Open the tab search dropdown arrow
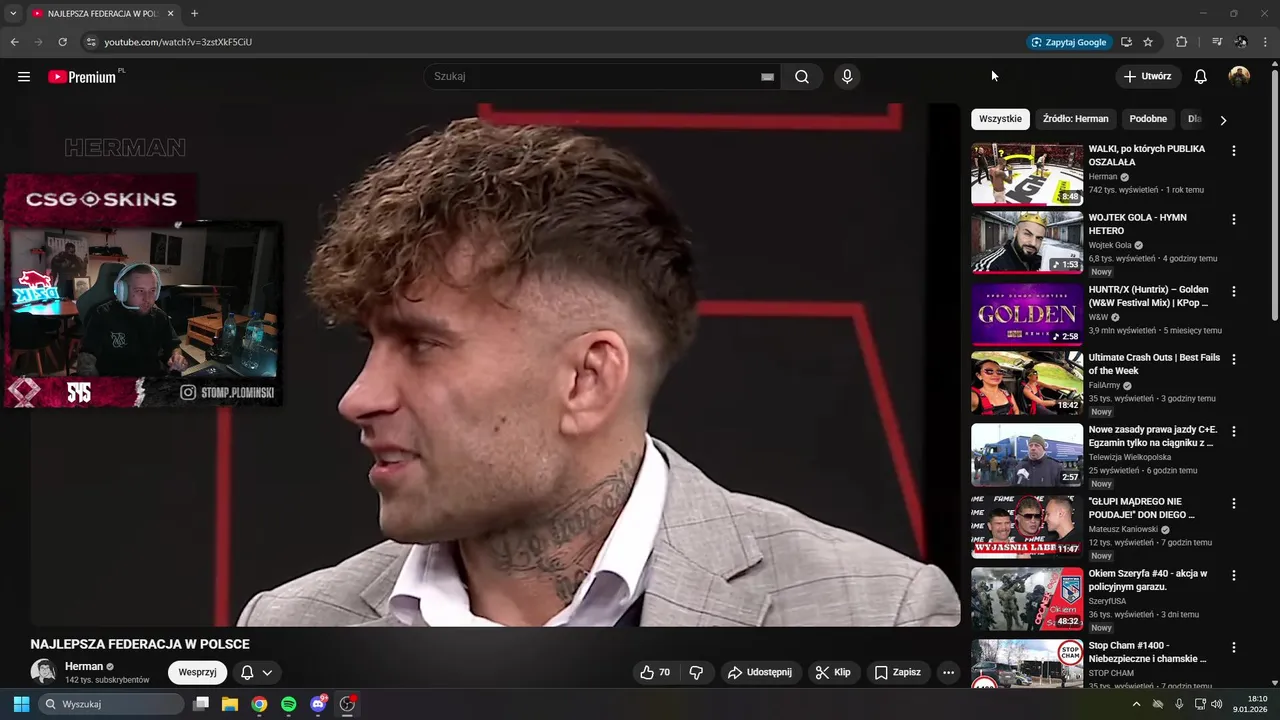1280x720 pixels. pyautogui.click(x=13, y=13)
